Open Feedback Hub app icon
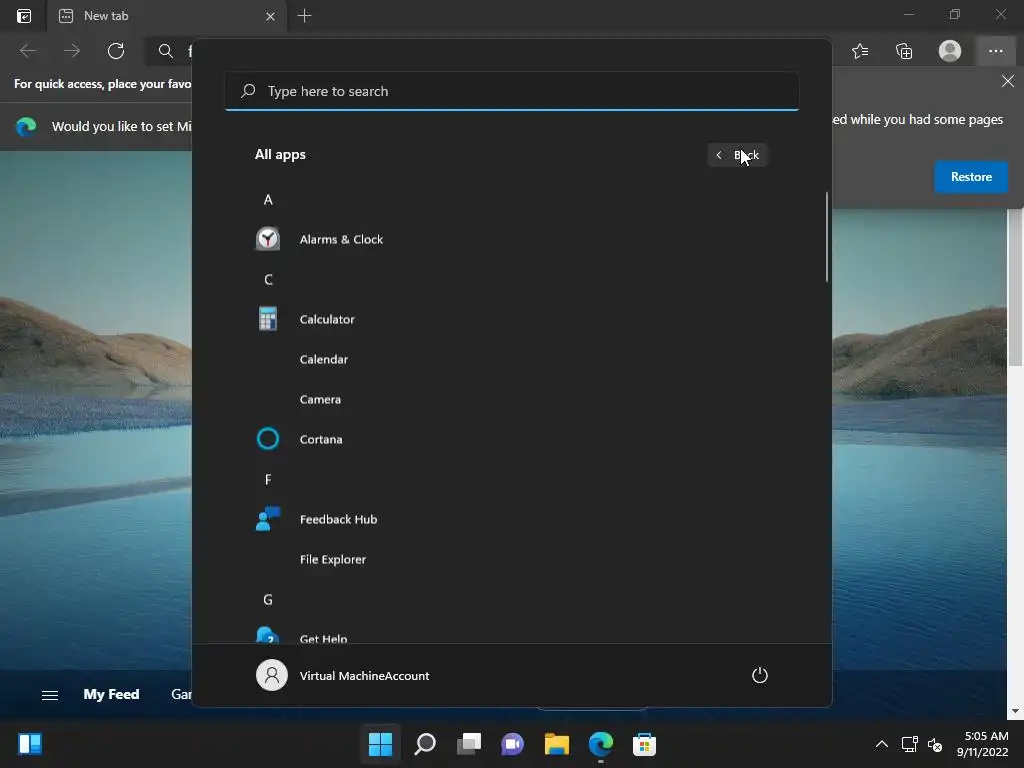Screen dimensions: 1024x768 (x=268, y=519)
